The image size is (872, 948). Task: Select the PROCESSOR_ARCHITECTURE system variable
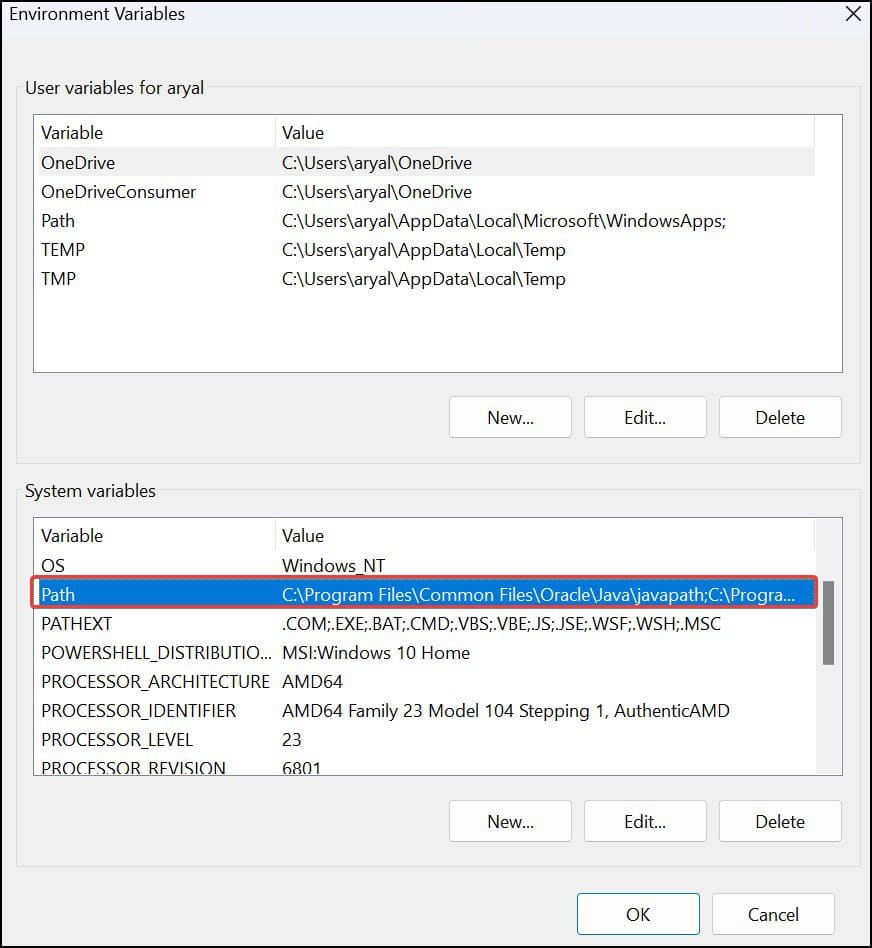(x=150, y=681)
